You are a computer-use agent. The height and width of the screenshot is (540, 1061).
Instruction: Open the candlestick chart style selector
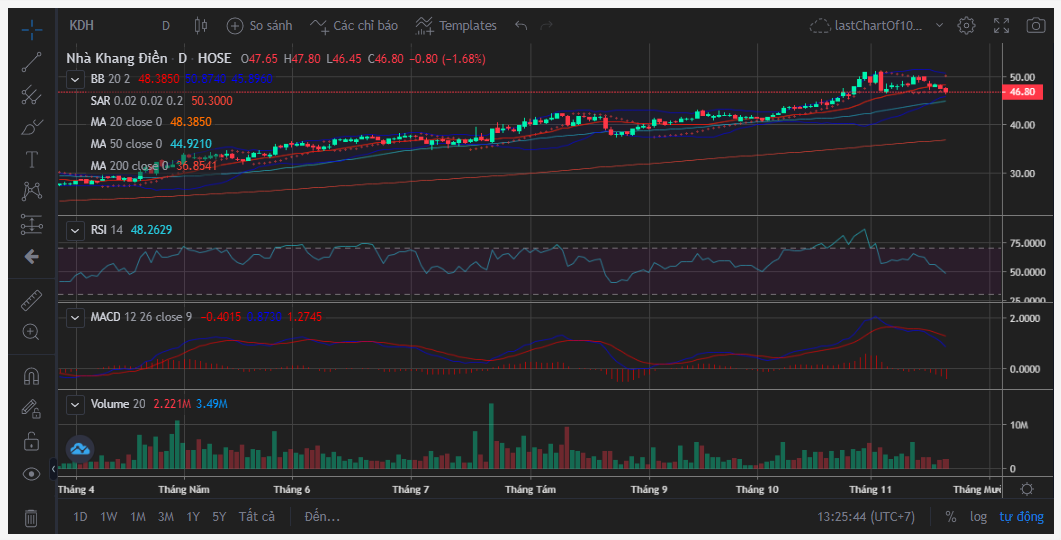point(200,25)
